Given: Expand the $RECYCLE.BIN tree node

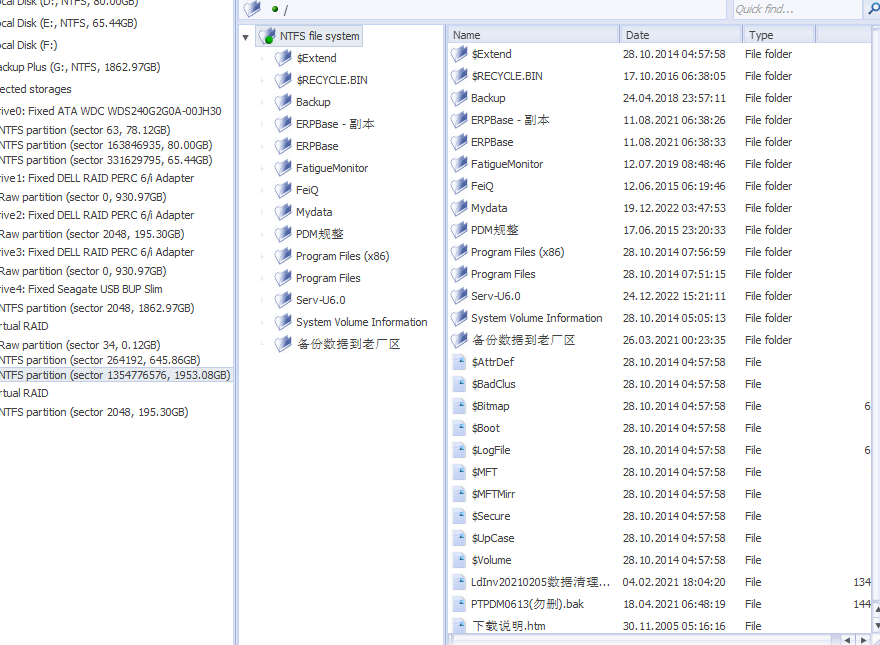Looking at the screenshot, I should (262, 80).
